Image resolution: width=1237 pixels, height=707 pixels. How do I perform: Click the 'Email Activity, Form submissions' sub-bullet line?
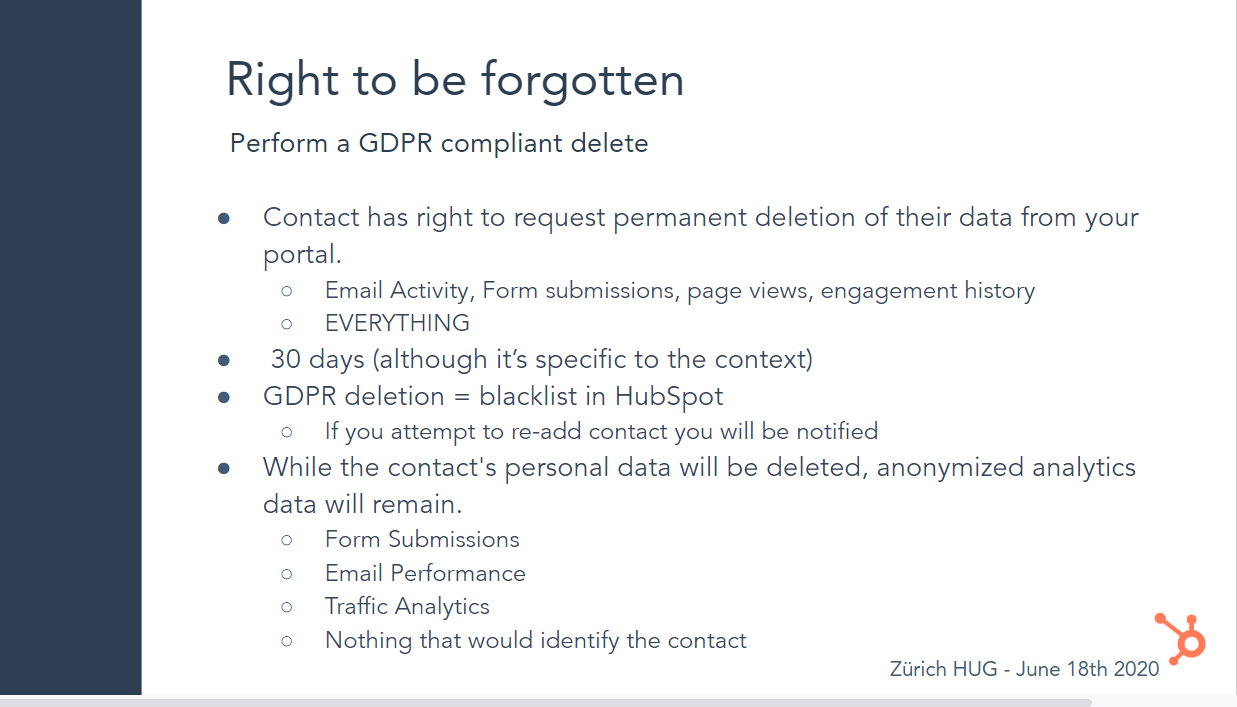coord(679,290)
